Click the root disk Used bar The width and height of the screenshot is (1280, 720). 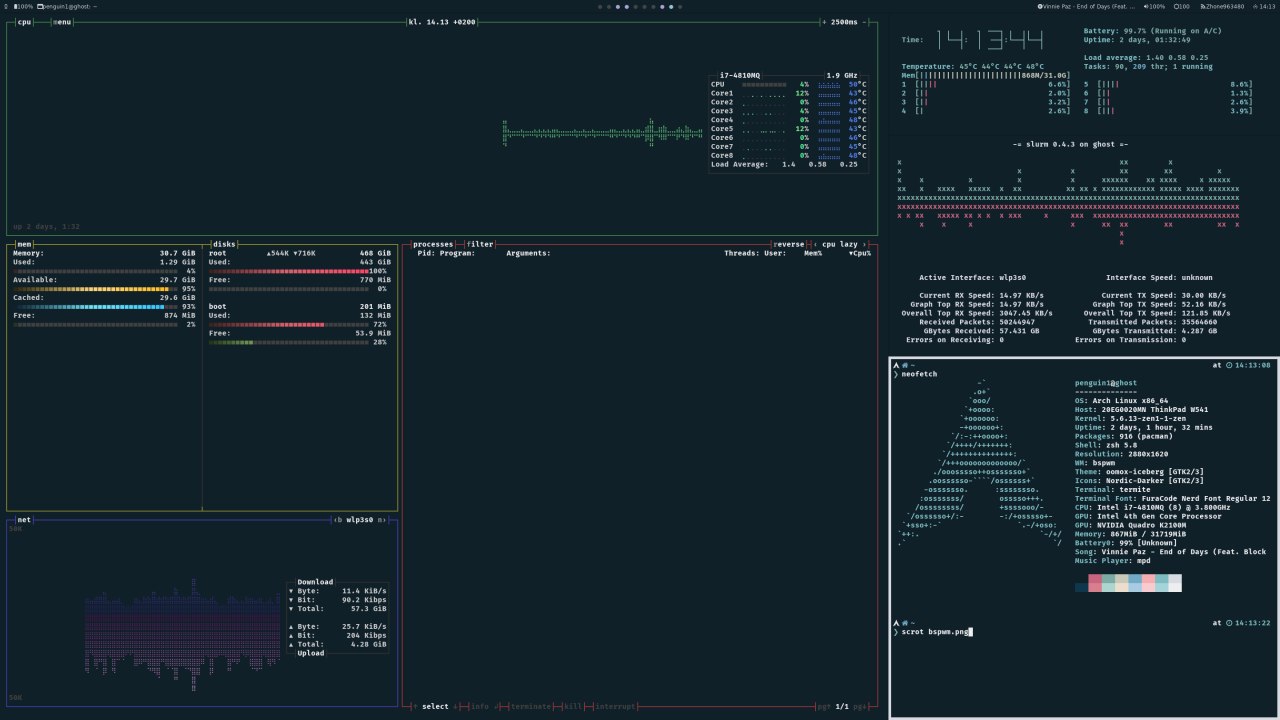tap(289, 271)
